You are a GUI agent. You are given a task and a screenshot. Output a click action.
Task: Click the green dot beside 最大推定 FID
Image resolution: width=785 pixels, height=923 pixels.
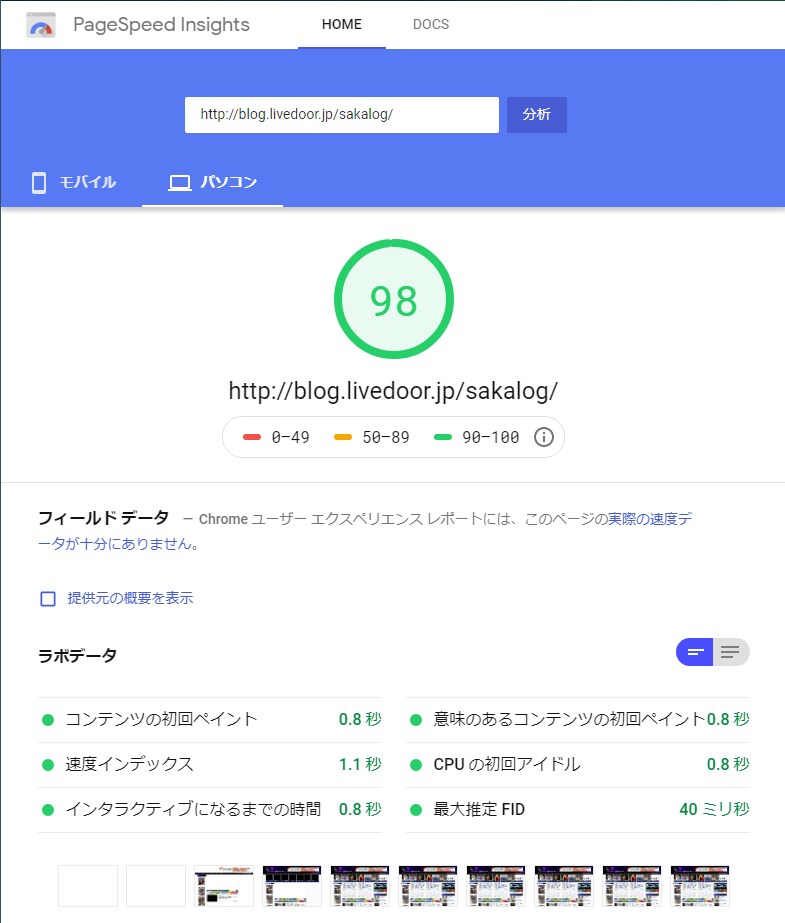pos(416,810)
